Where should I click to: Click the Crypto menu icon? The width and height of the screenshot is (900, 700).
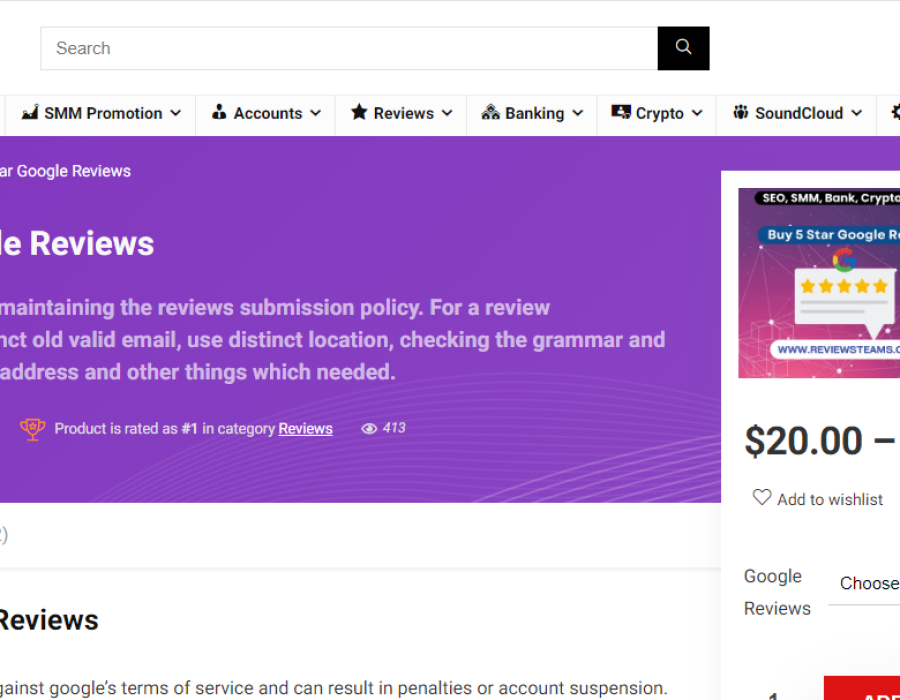[x=621, y=113]
